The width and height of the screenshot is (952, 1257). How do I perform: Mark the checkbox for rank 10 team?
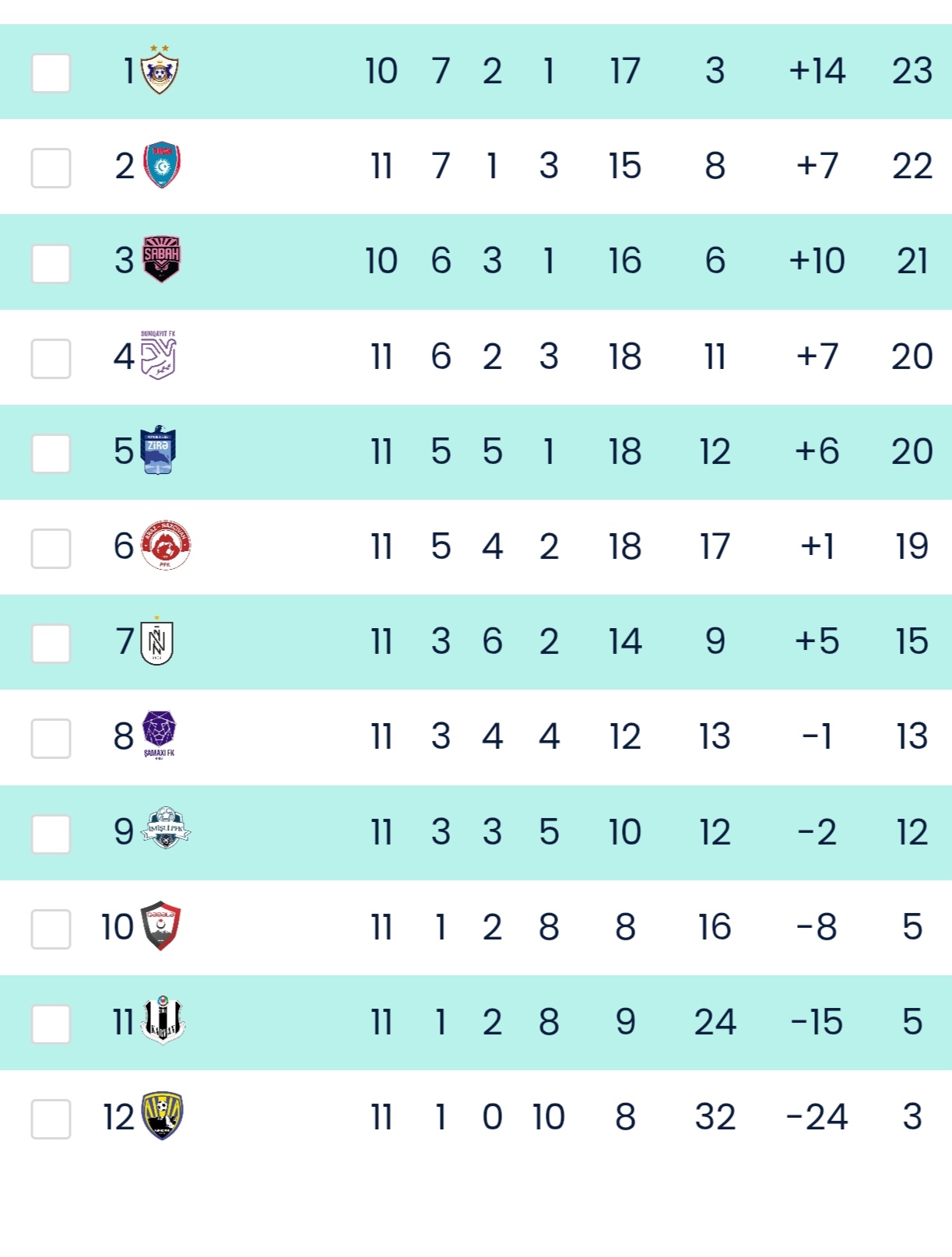click(x=51, y=929)
